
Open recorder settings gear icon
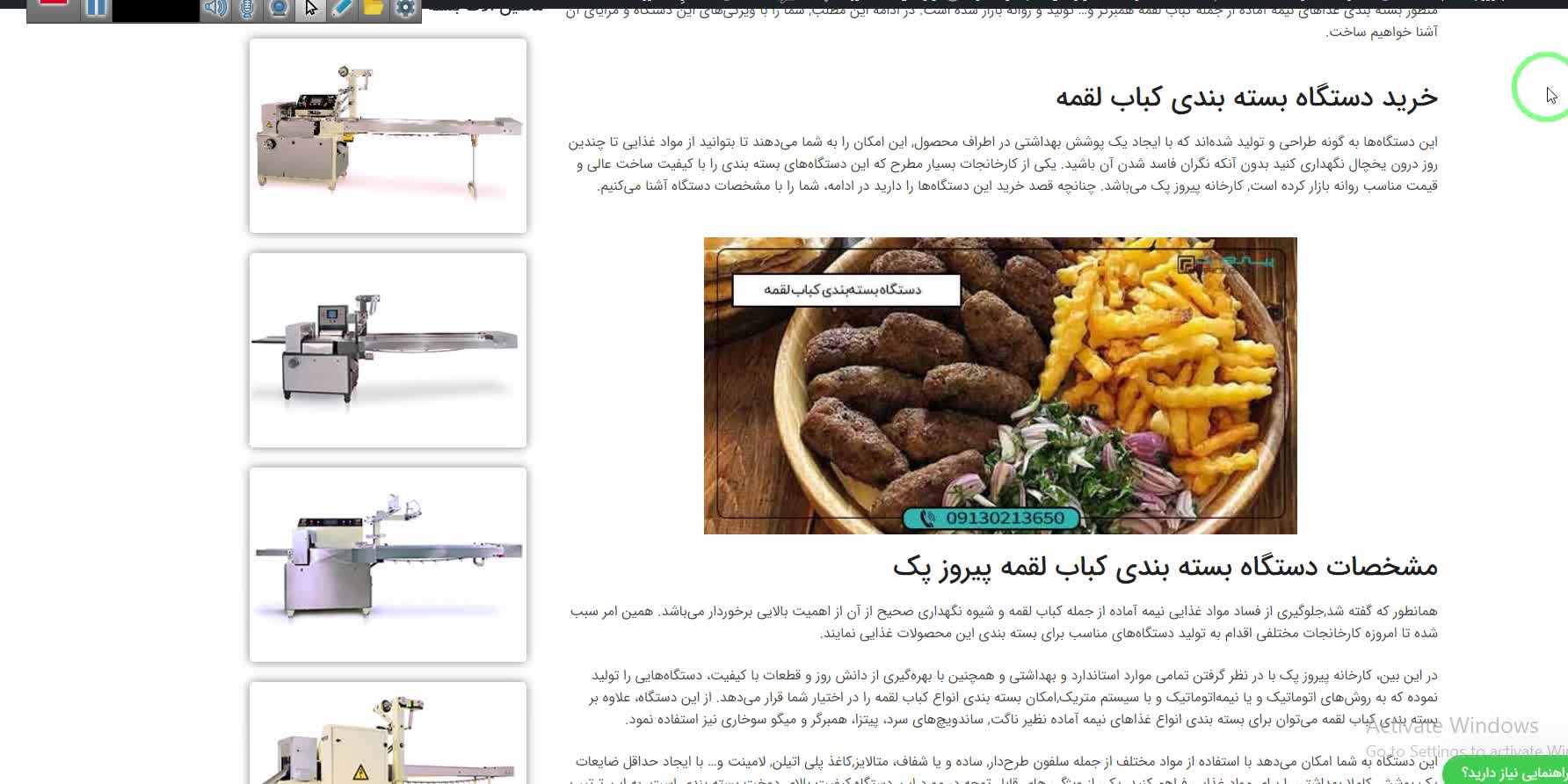405,9
